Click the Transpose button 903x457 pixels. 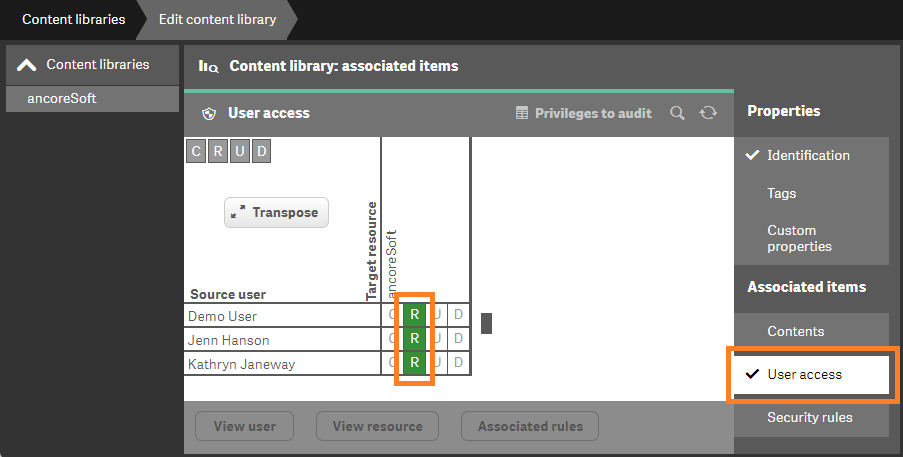[276, 212]
